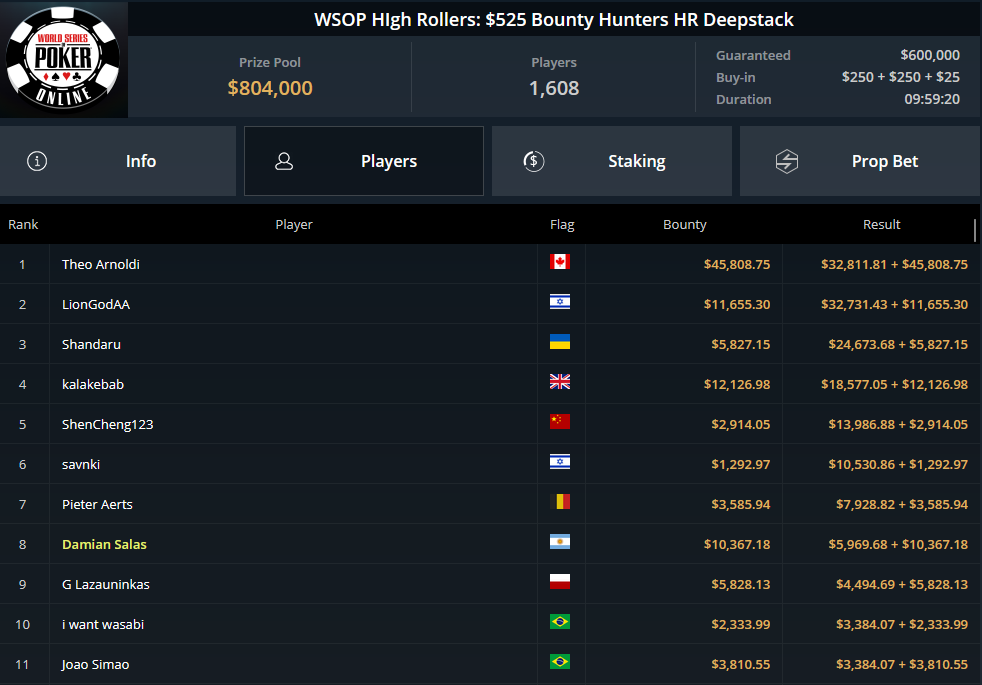Click the 09:59:20 duration value
Screen dimensions: 982x685
click(x=932, y=99)
